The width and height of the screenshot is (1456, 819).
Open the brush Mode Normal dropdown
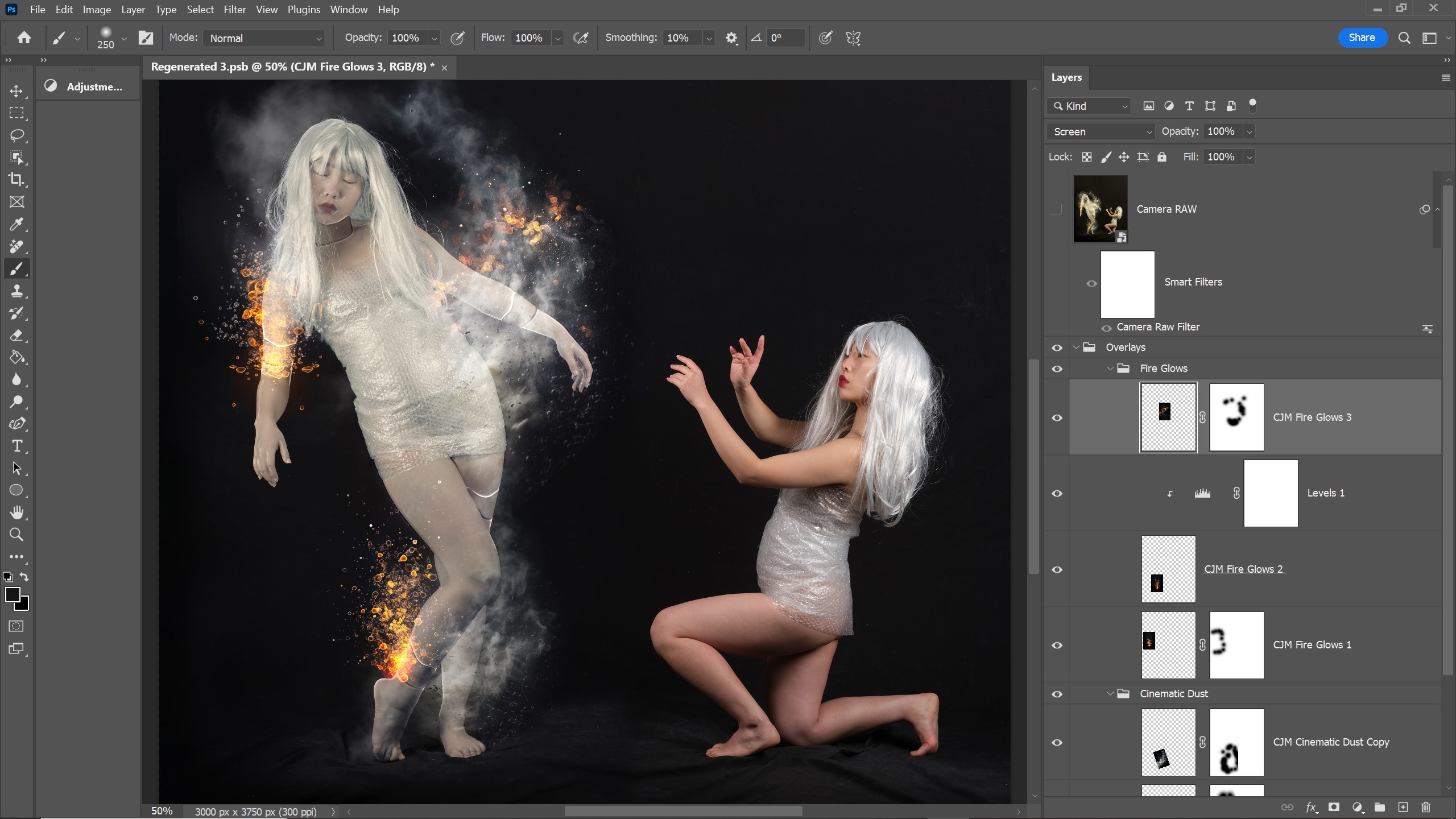tap(264, 38)
